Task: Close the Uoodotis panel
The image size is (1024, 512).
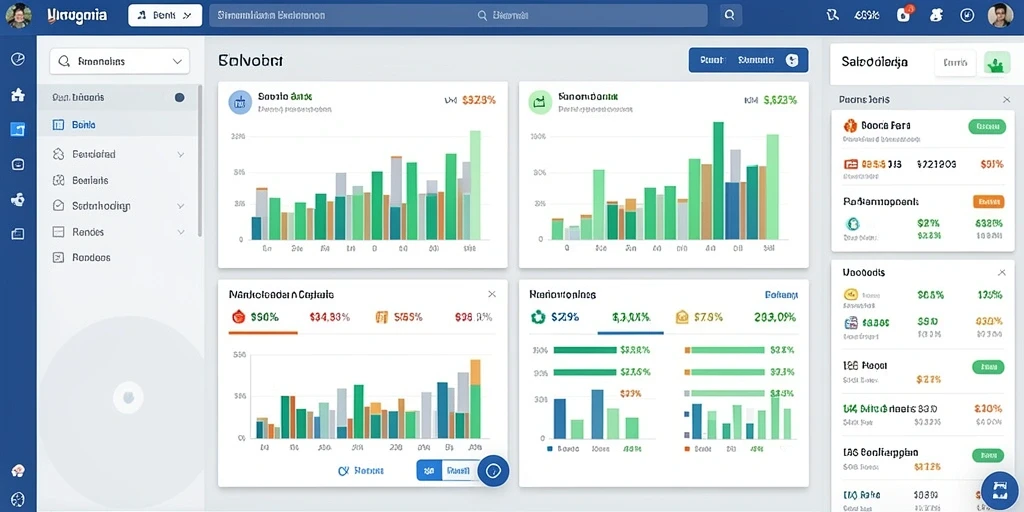Action: click(1002, 272)
